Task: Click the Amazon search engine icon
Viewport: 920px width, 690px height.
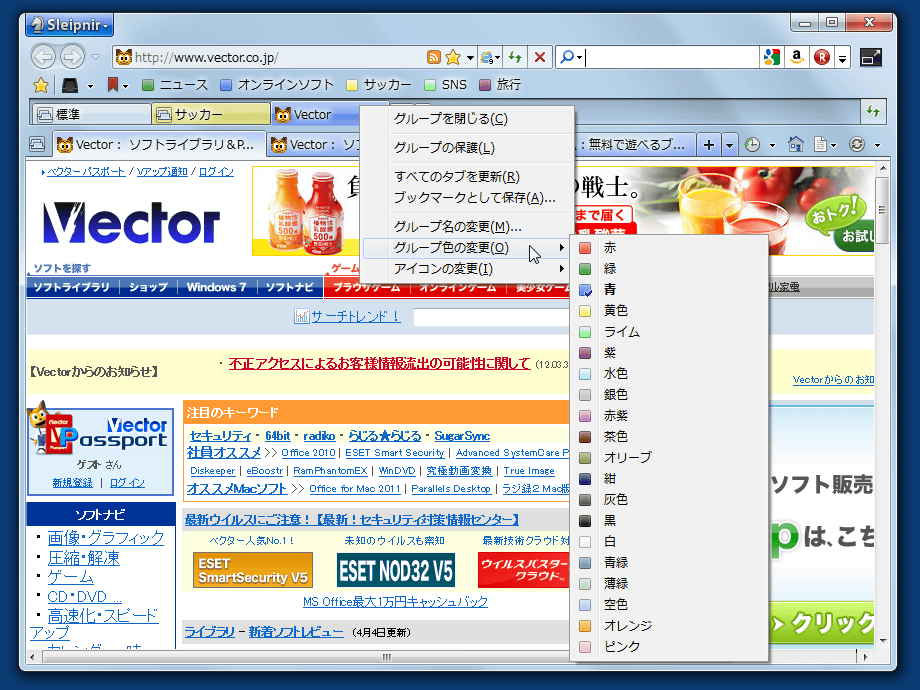Action: tap(796, 57)
